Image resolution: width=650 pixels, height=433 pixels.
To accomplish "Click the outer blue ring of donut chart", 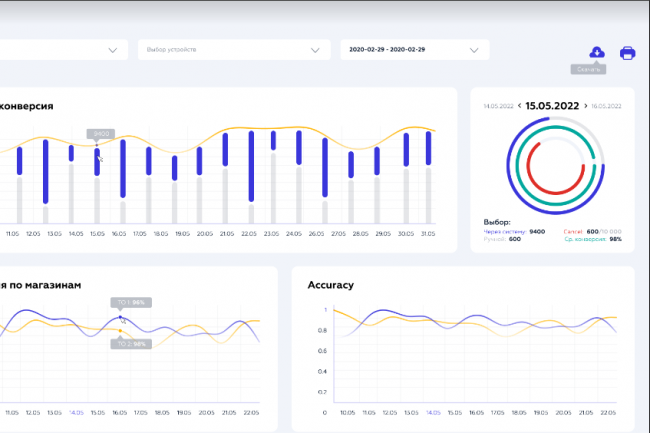I will pos(508,166).
